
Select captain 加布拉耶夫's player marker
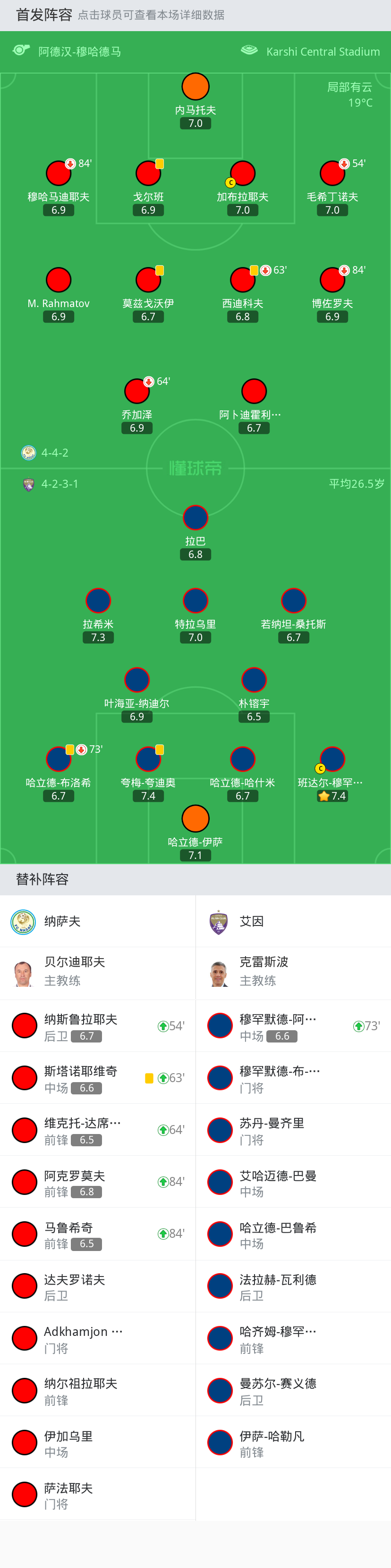click(x=242, y=174)
